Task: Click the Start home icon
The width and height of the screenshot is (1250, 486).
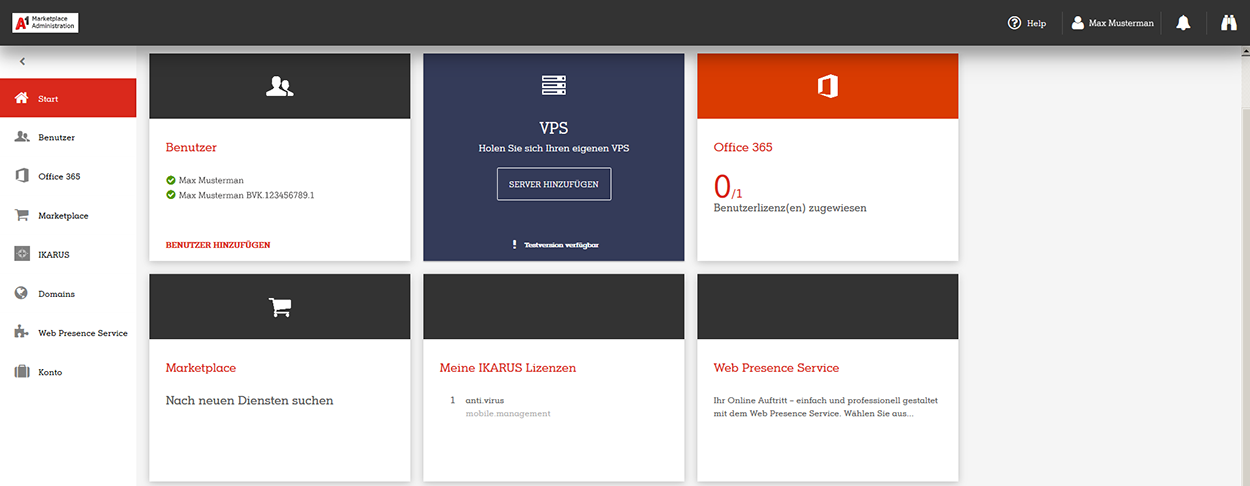Action: [x=21, y=98]
